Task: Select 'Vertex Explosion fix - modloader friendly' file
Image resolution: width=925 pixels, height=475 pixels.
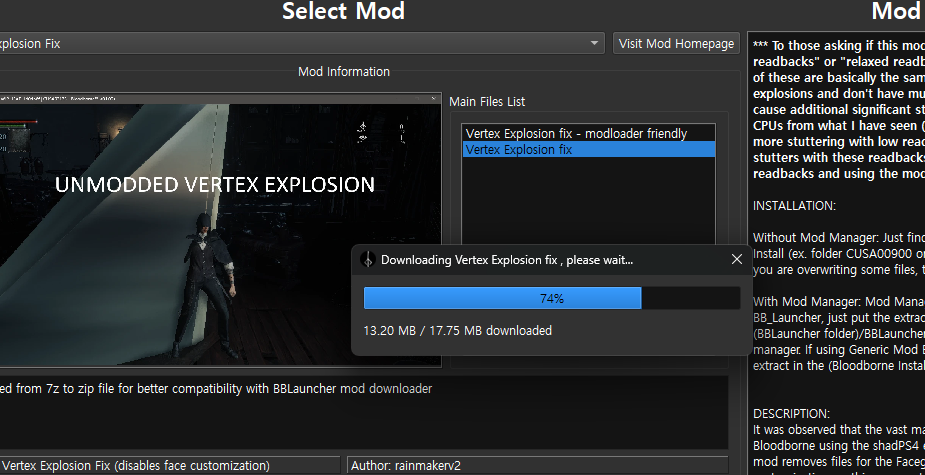Action: pos(588,133)
